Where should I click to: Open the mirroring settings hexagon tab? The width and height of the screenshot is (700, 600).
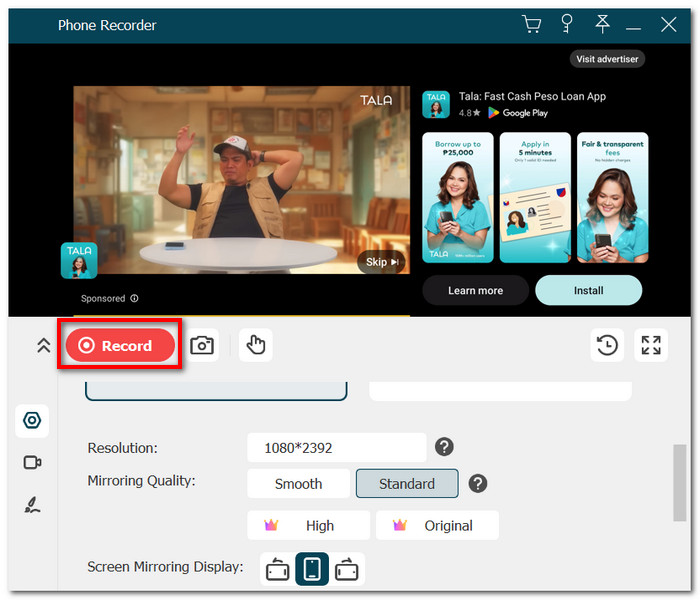(32, 421)
